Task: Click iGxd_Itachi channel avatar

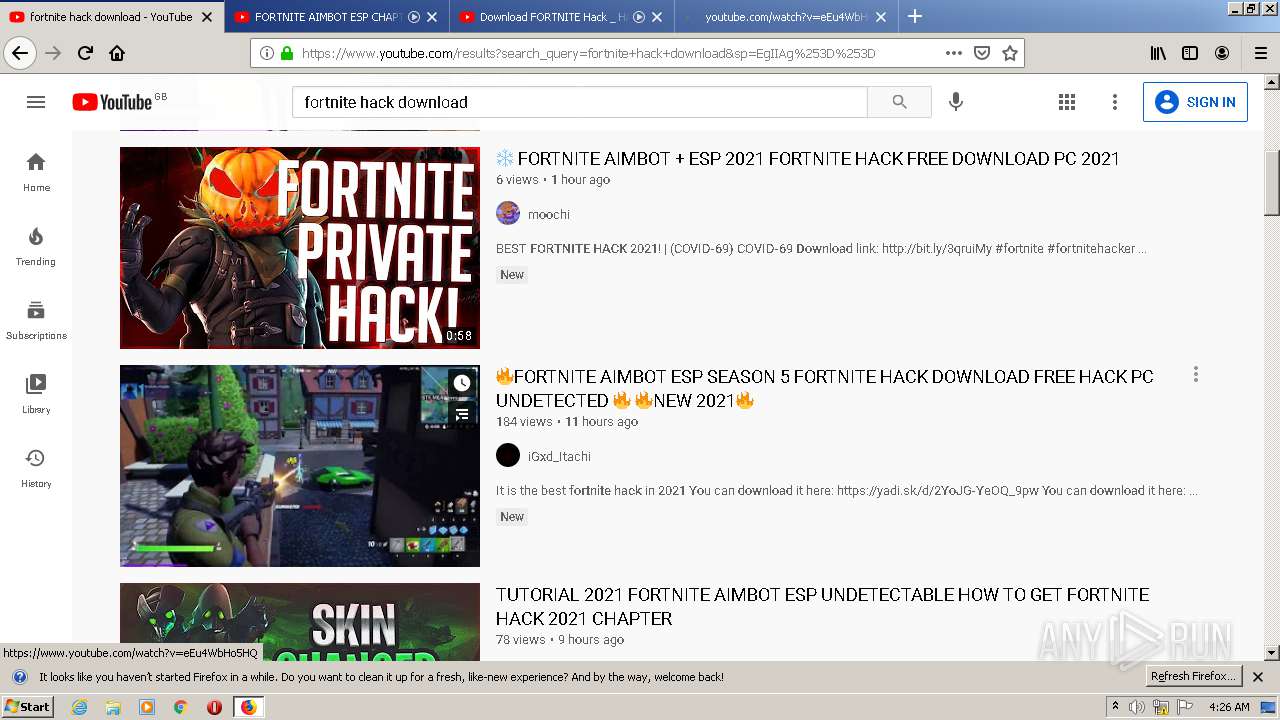Action: click(508, 456)
